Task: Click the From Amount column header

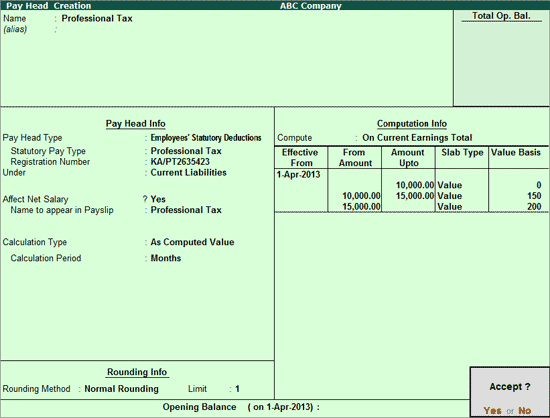Action: point(355,158)
